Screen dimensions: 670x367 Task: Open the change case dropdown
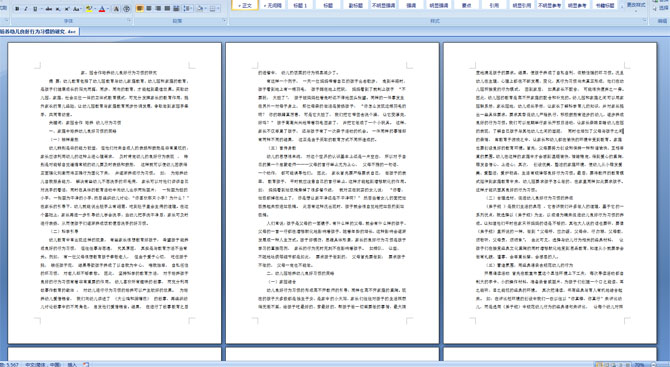77,9
